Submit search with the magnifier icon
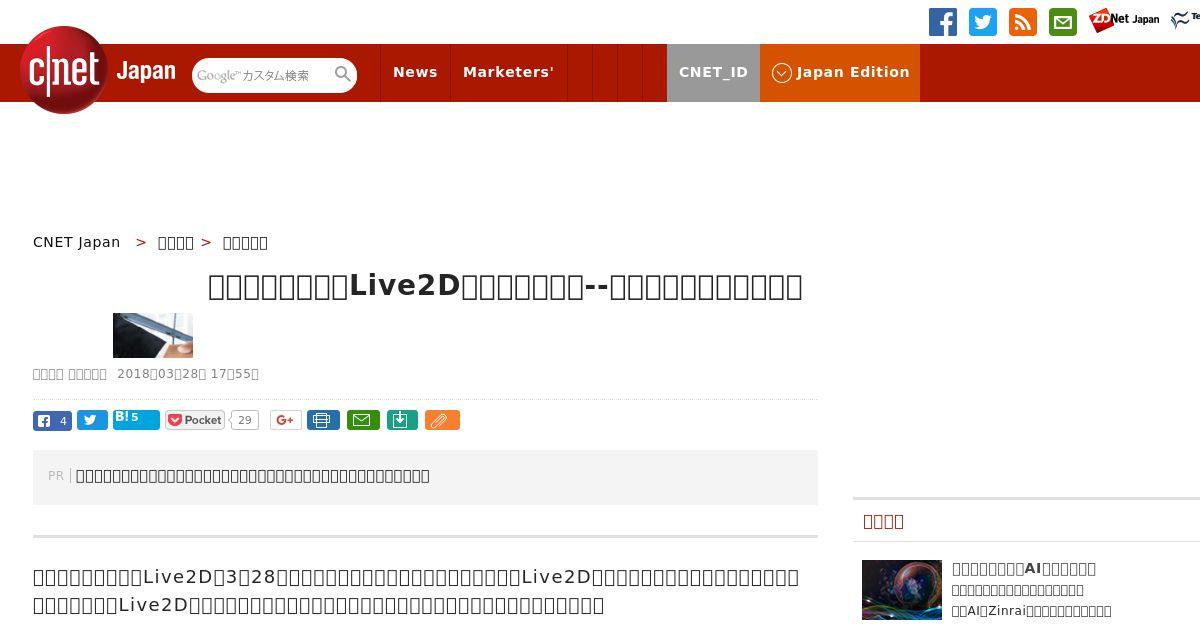Image resolution: width=1200 pixels, height=630 pixels. click(x=343, y=74)
